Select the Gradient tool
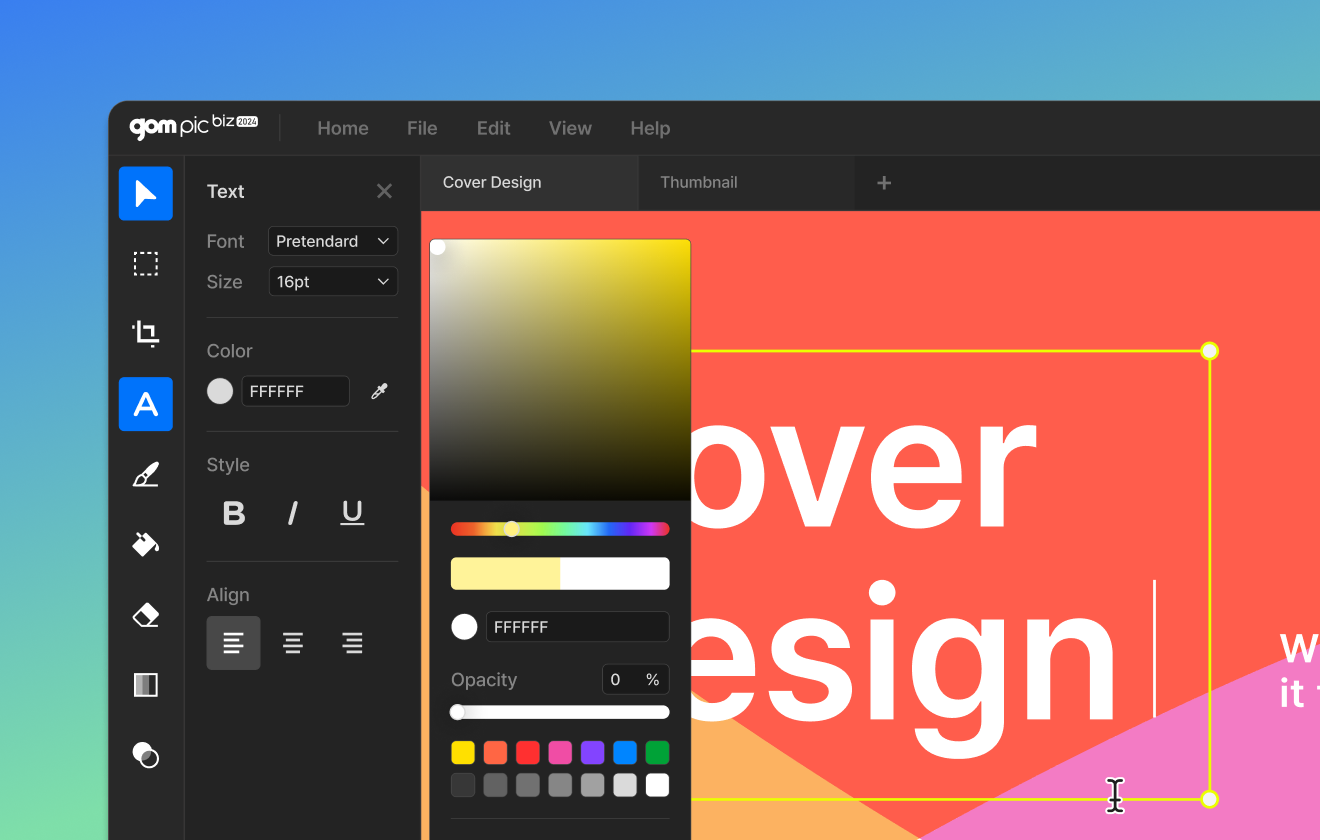 [146, 685]
